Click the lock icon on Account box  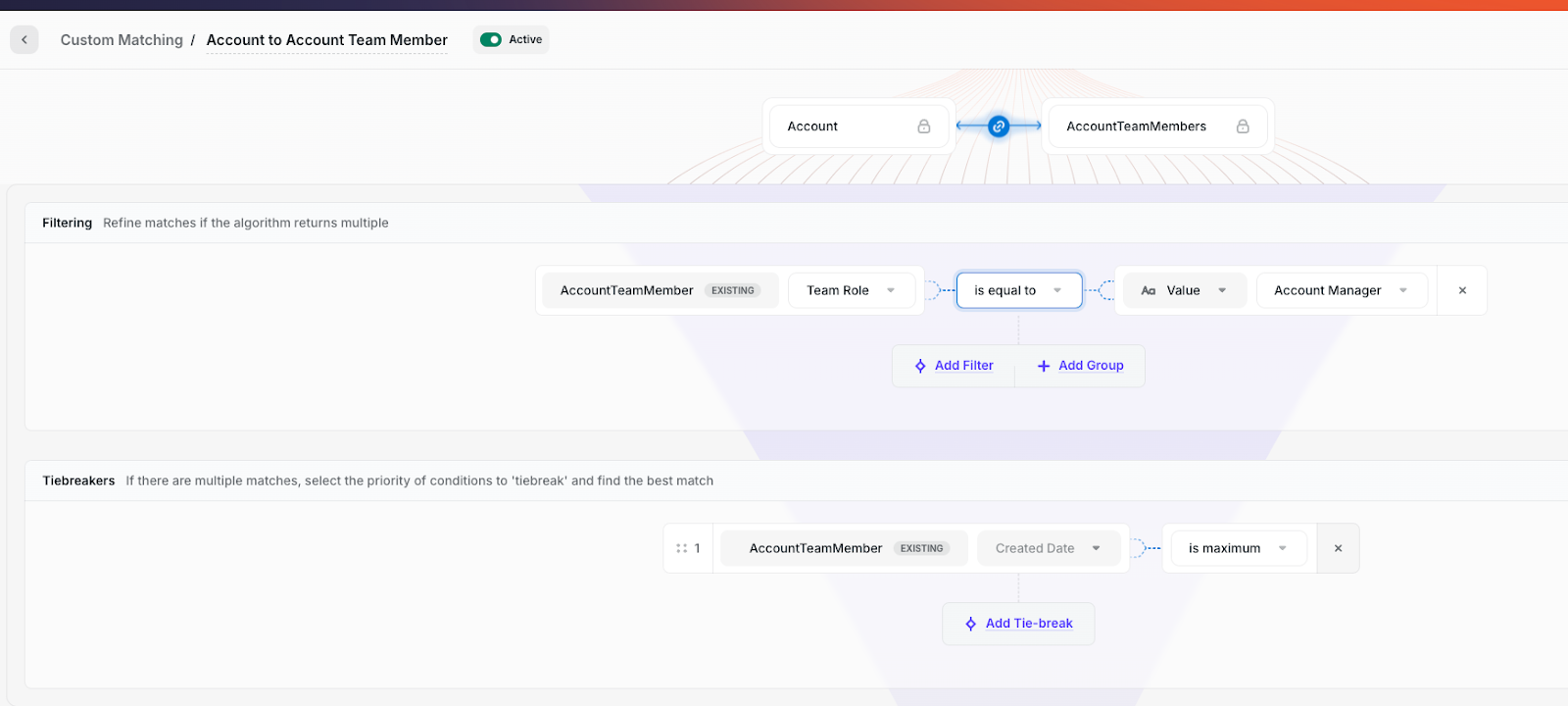click(x=923, y=126)
